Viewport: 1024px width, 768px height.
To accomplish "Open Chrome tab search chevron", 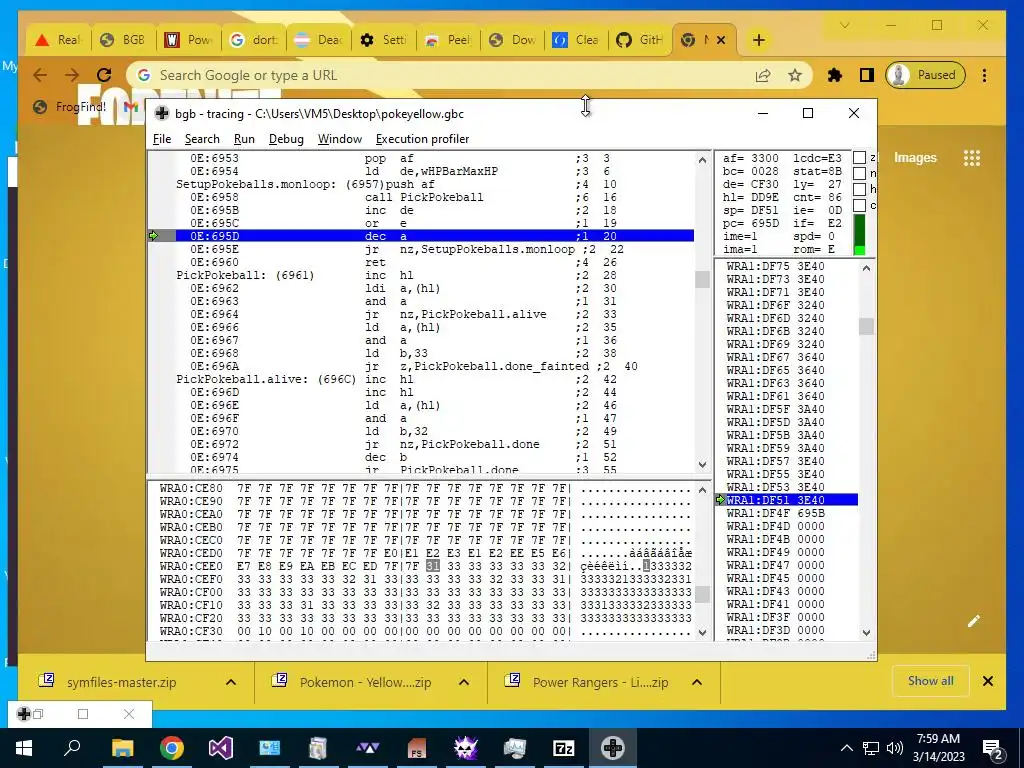I will (x=844, y=25).
